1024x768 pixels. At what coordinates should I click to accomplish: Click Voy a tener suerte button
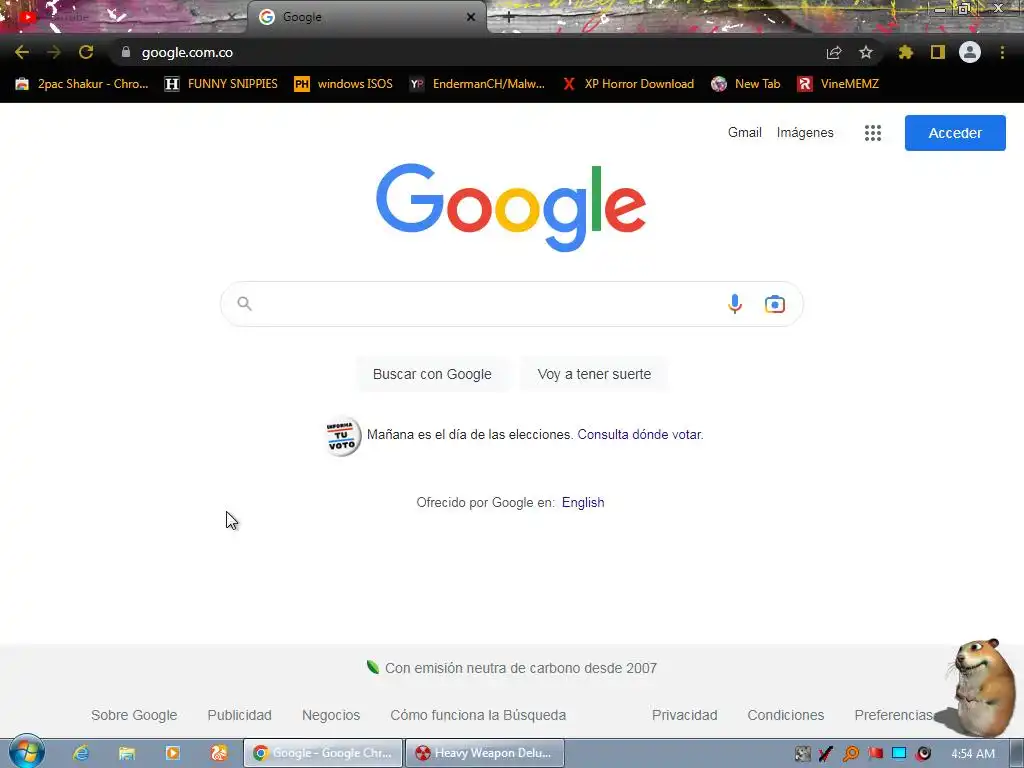coord(594,374)
